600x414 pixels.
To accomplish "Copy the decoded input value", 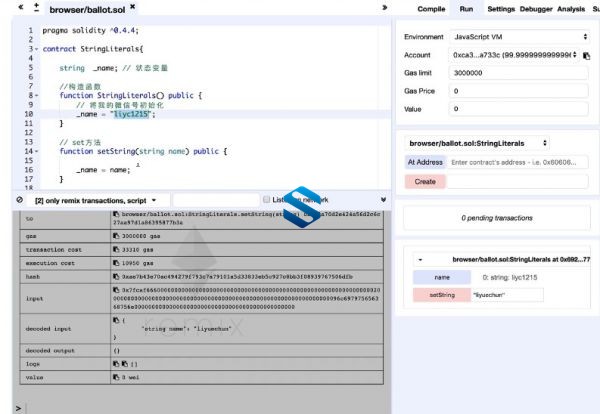I will [116, 320].
